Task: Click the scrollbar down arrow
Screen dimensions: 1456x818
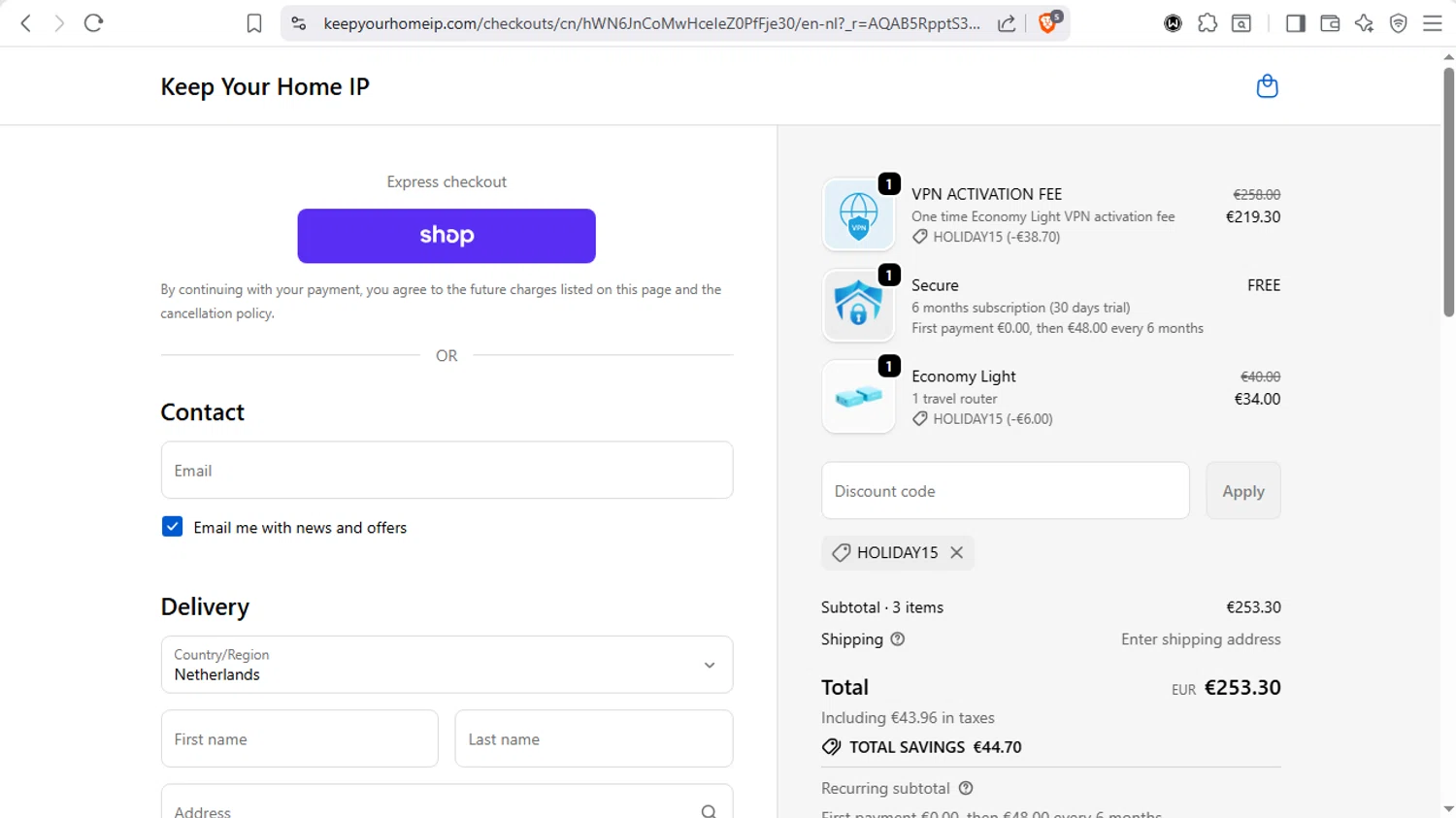Action: [1448, 808]
